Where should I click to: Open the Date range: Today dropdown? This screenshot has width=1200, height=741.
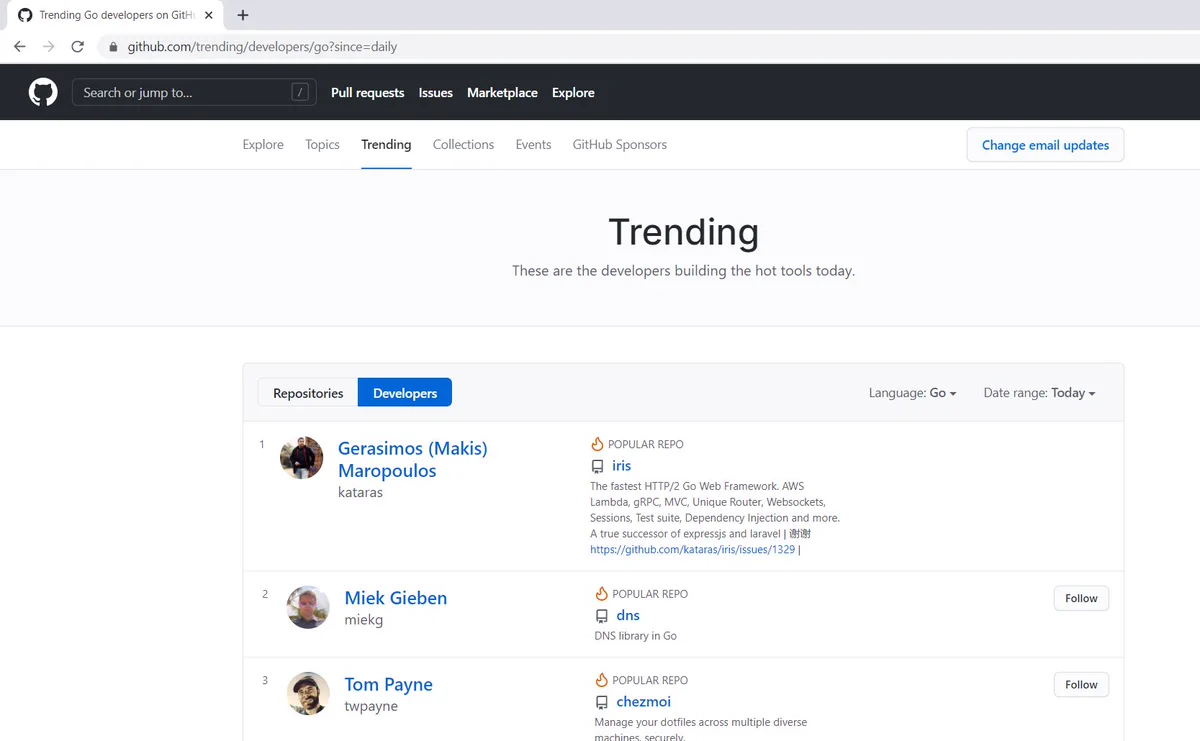(x=1039, y=393)
